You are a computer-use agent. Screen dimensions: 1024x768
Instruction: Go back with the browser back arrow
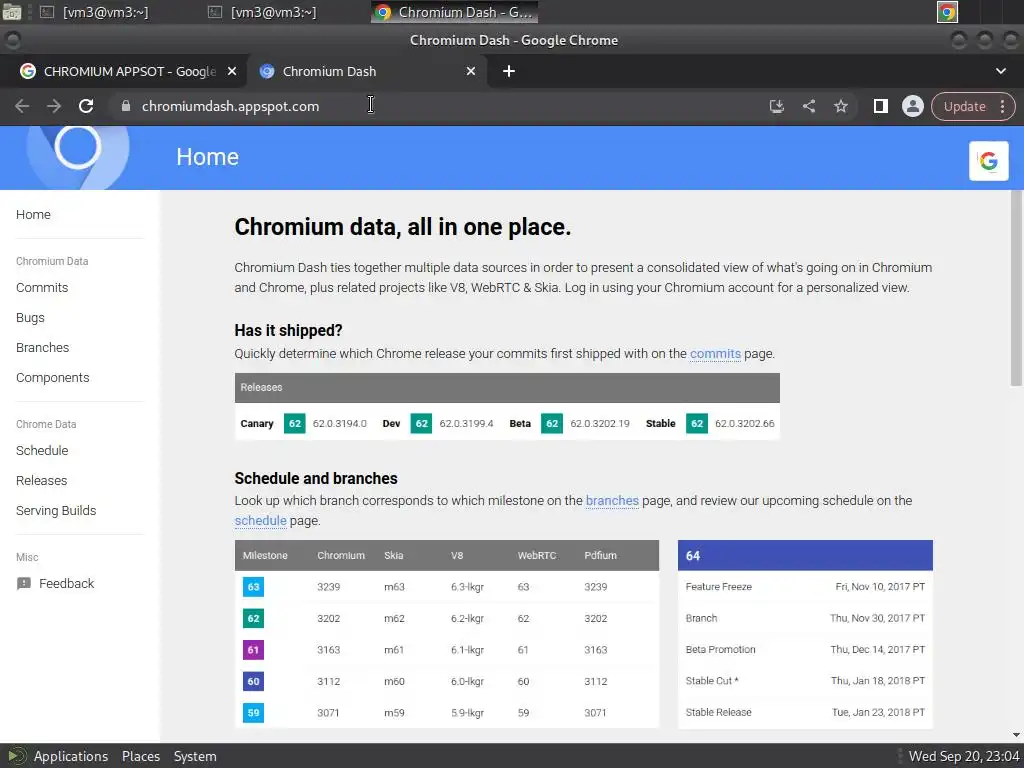pyautogui.click(x=22, y=106)
